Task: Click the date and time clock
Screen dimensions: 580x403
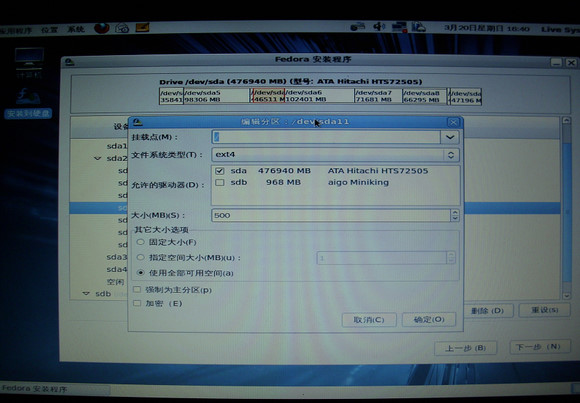Action: [487, 28]
